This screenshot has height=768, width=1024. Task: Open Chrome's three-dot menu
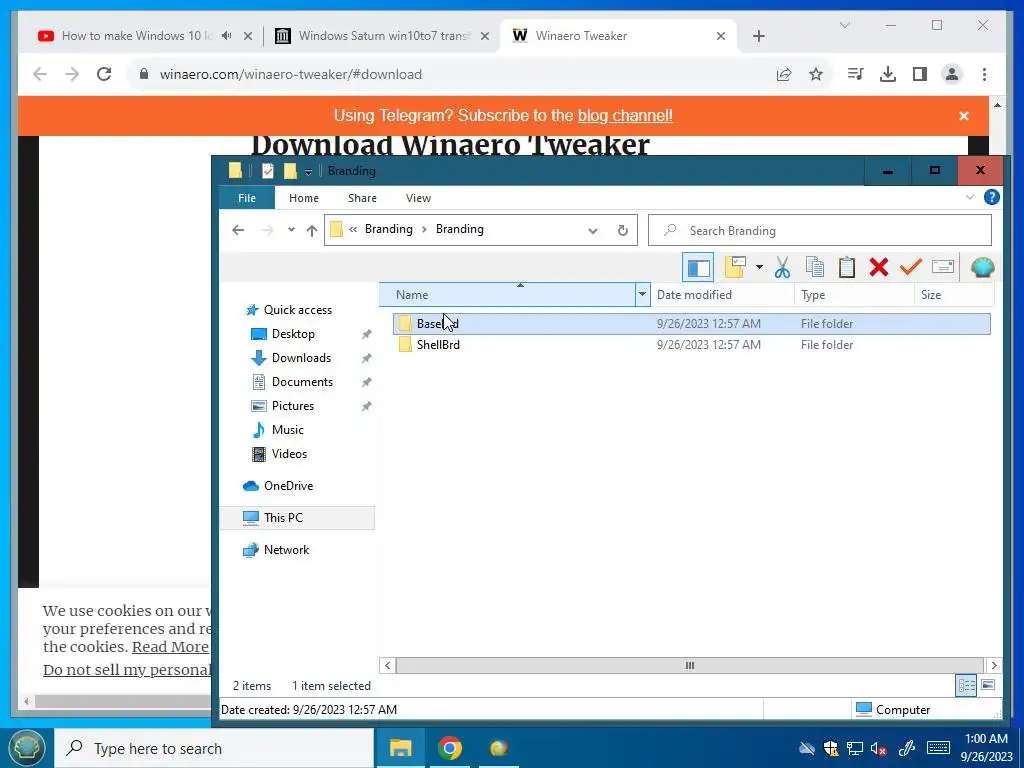984,74
